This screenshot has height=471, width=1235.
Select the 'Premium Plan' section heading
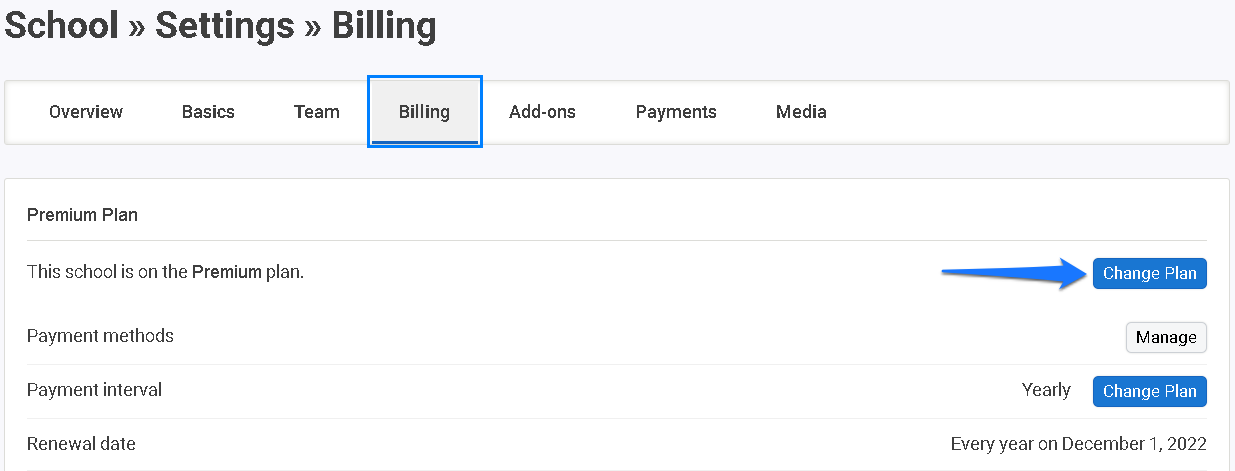click(x=83, y=215)
